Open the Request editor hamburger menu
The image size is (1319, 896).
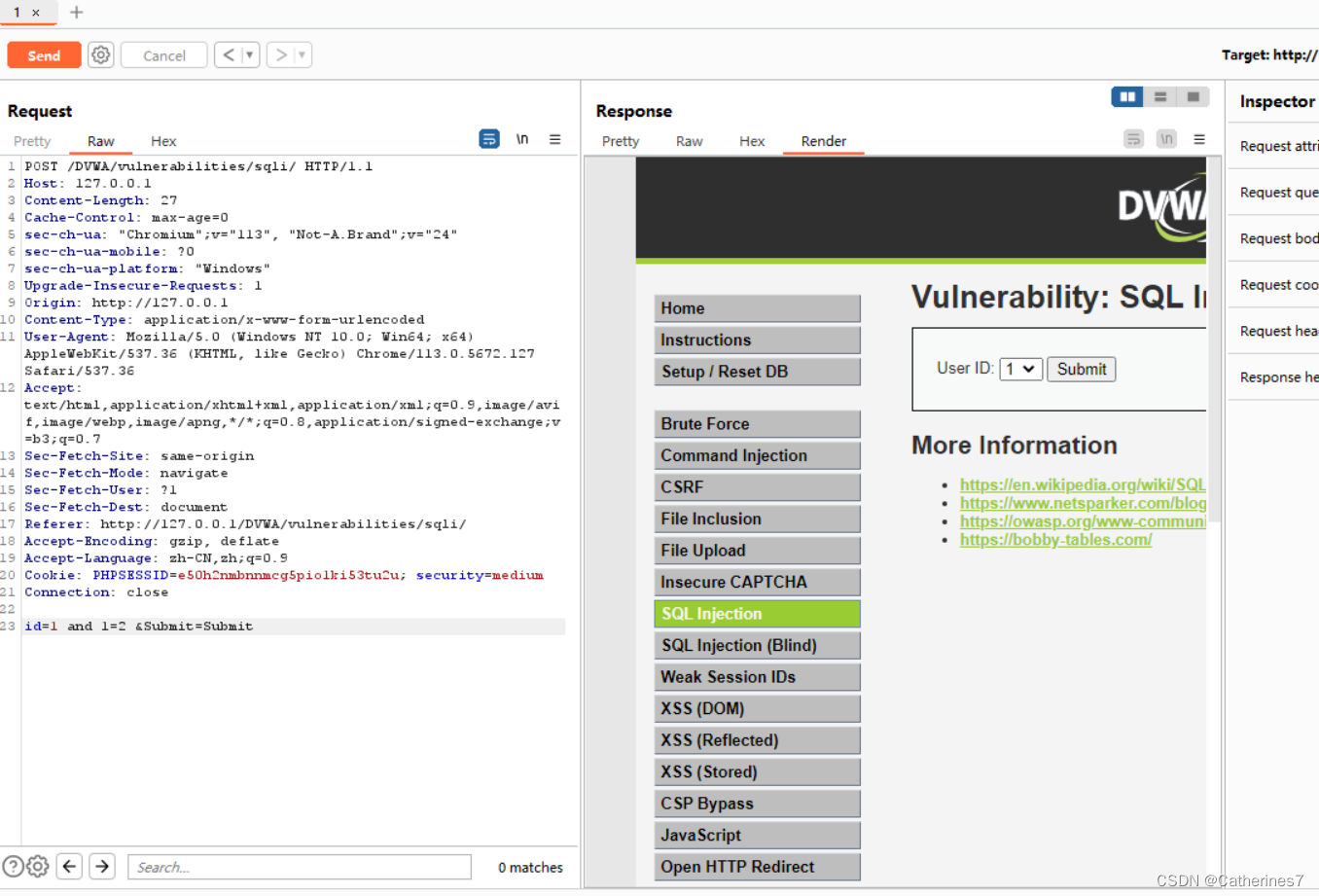point(554,138)
